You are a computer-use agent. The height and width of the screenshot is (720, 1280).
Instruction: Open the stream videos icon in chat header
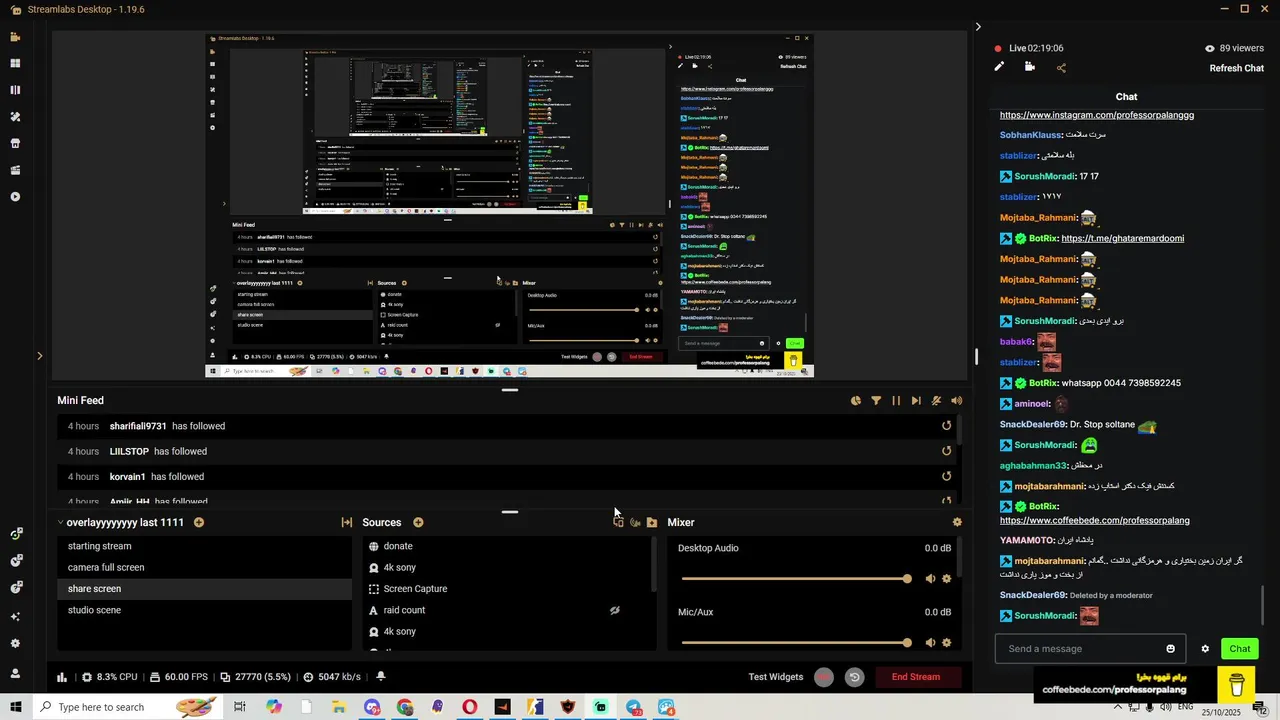tap(1030, 67)
